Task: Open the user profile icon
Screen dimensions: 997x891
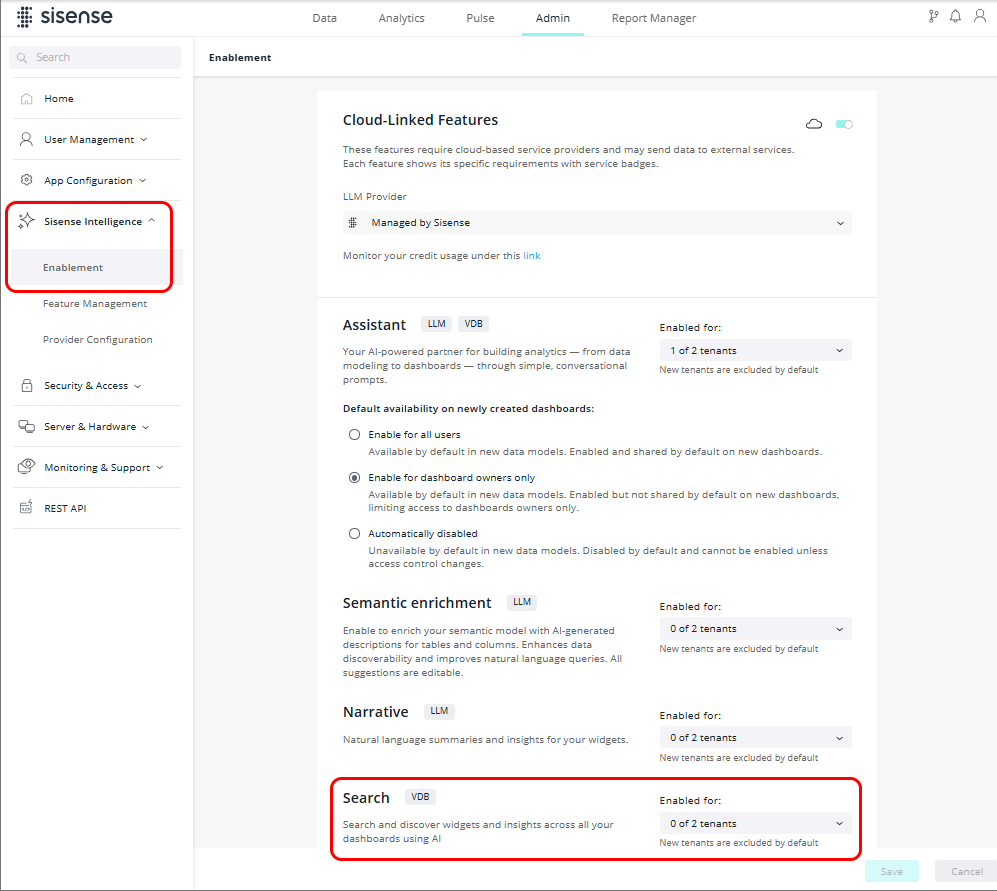Action: tap(979, 16)
